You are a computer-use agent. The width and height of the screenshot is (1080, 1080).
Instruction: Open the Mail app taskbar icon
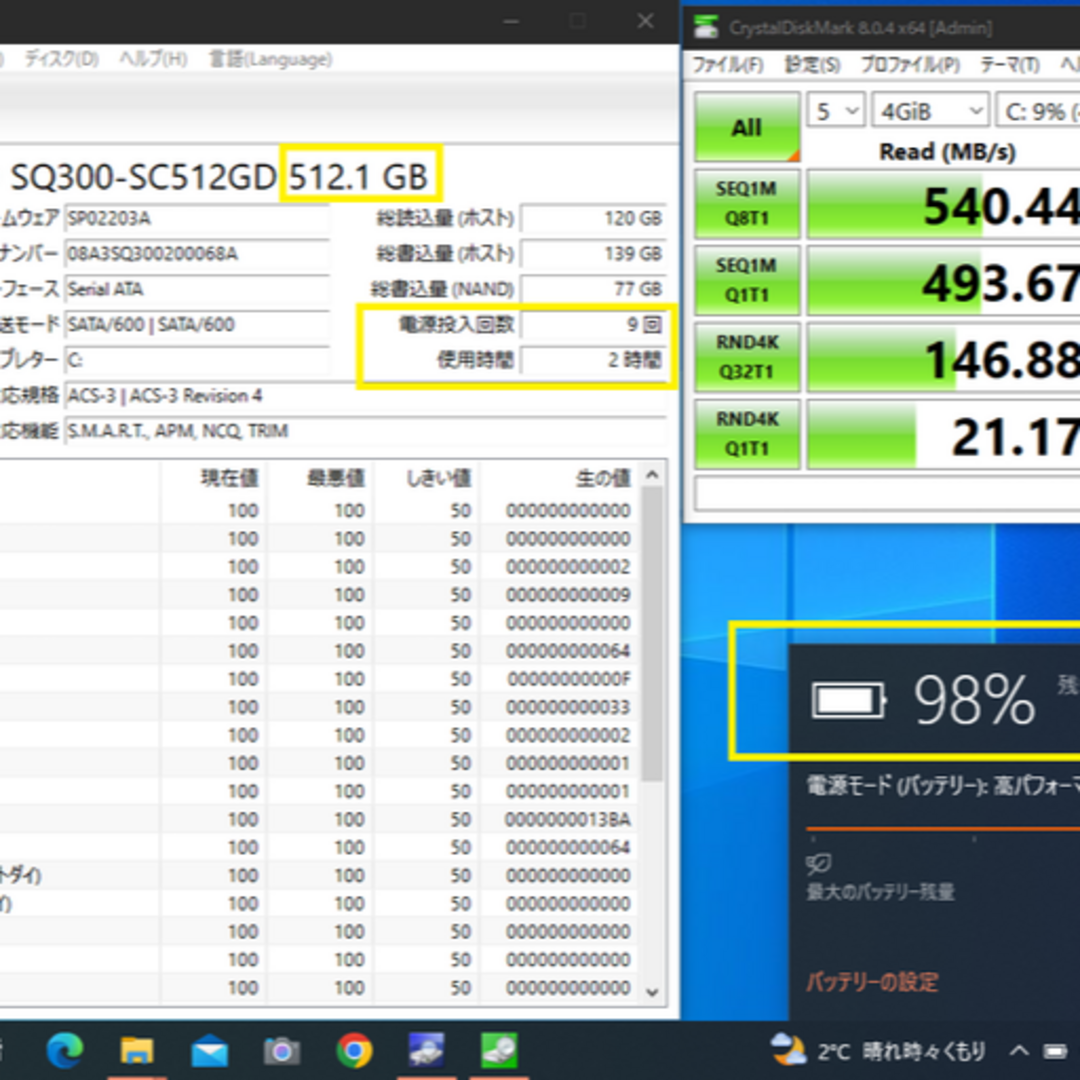pyautogui.click(x=209, y=1052)
